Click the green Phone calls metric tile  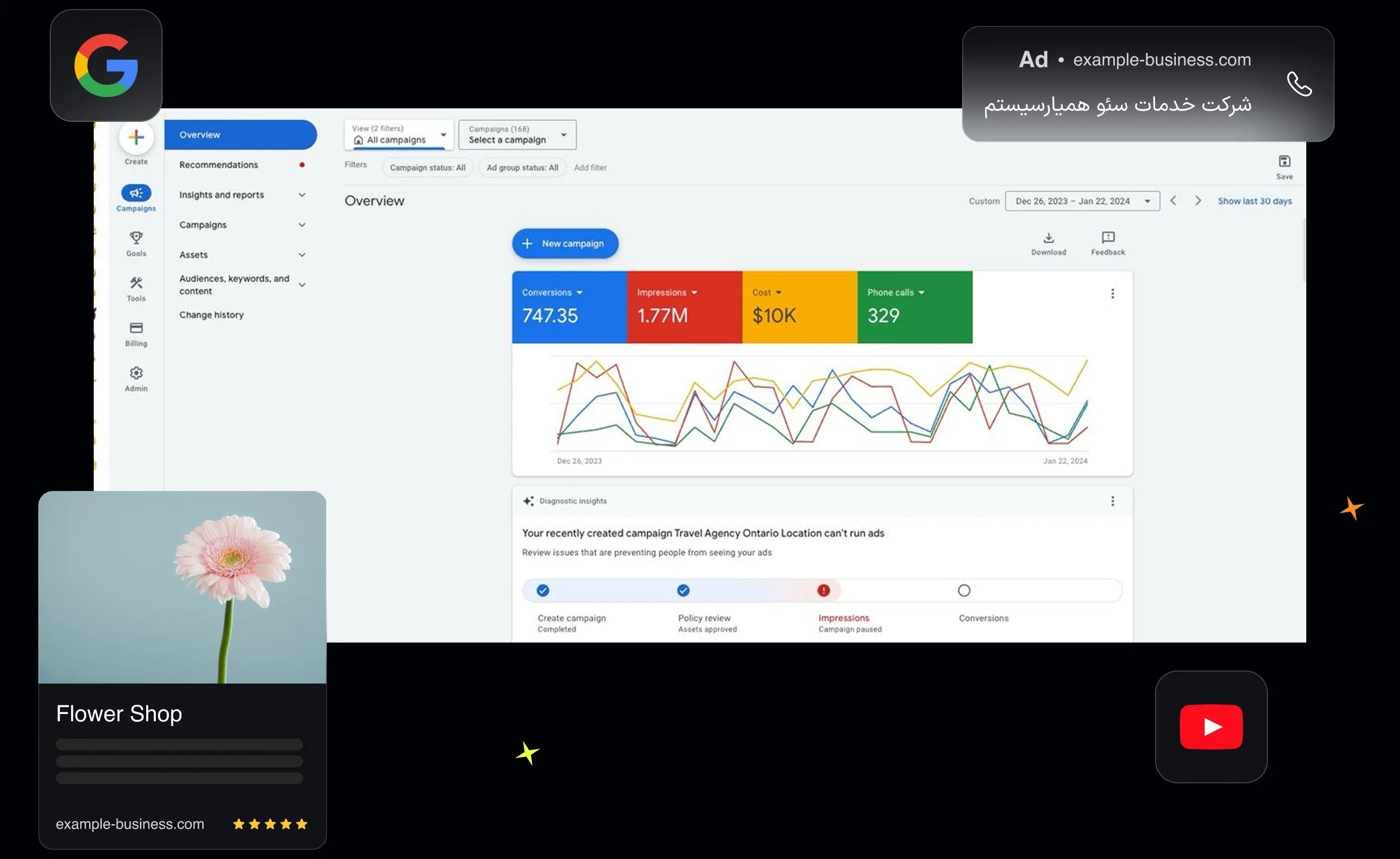tap(914, 308)
